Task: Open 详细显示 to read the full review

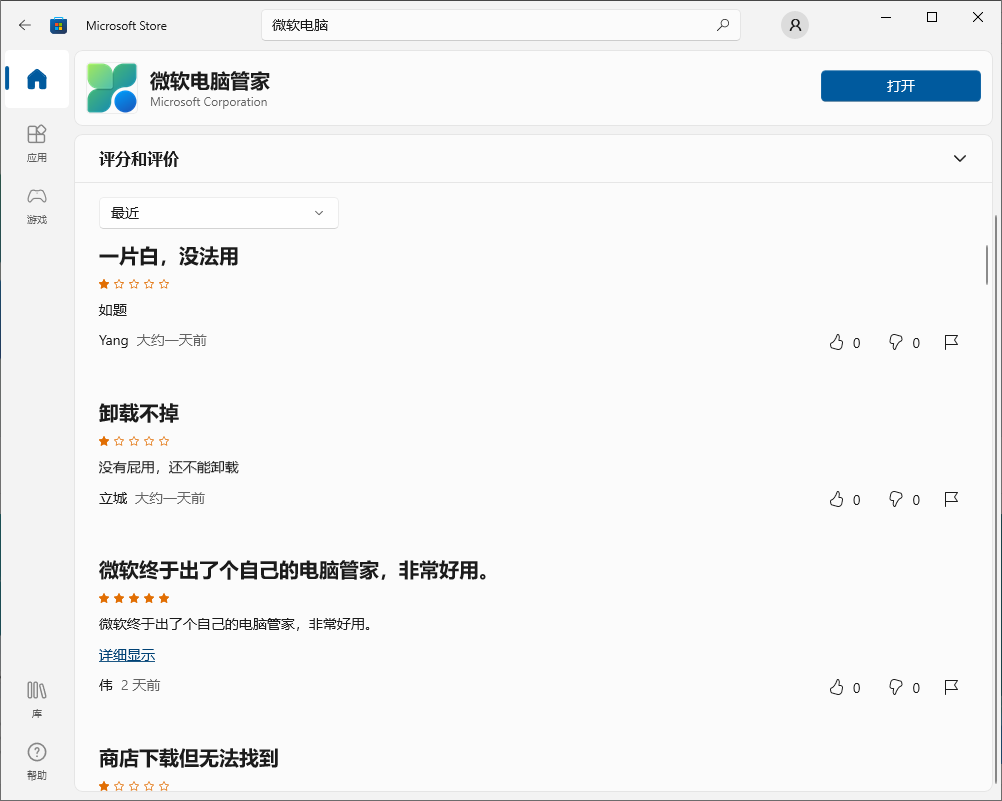Action: [126, 654]
